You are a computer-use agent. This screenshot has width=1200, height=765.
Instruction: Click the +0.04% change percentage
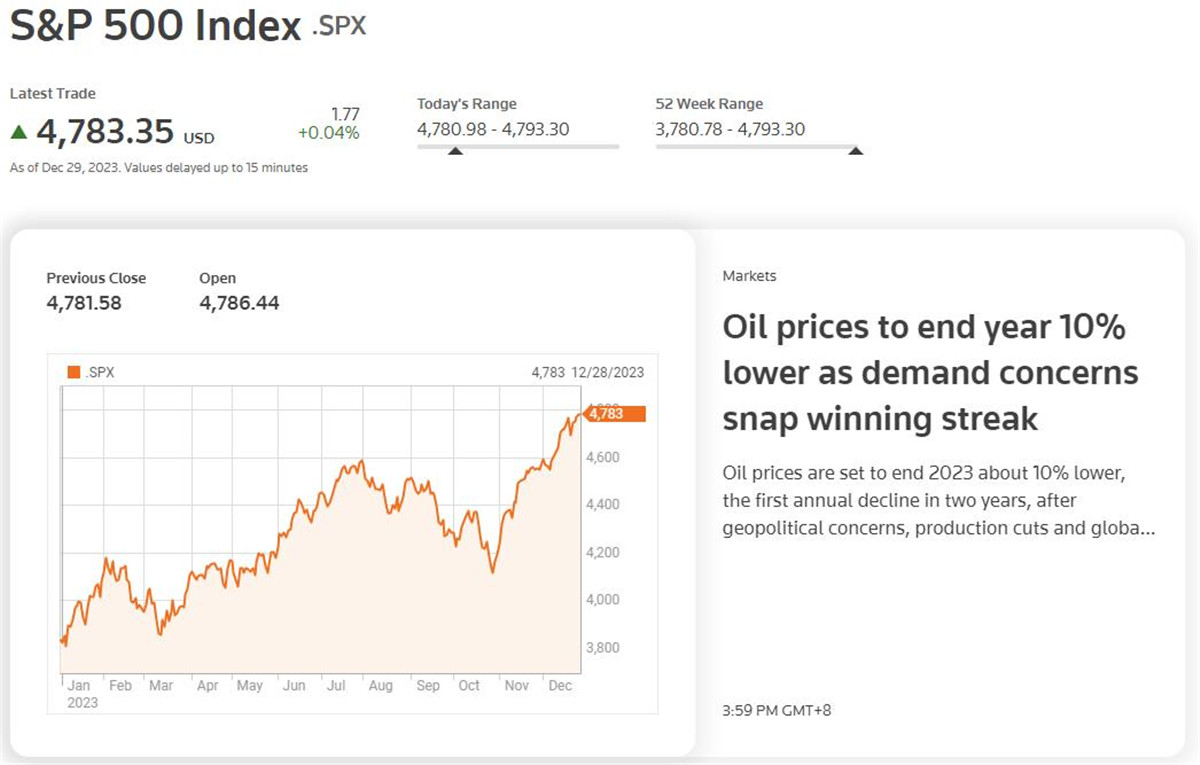pyautogui.click(x=328, y=133)
